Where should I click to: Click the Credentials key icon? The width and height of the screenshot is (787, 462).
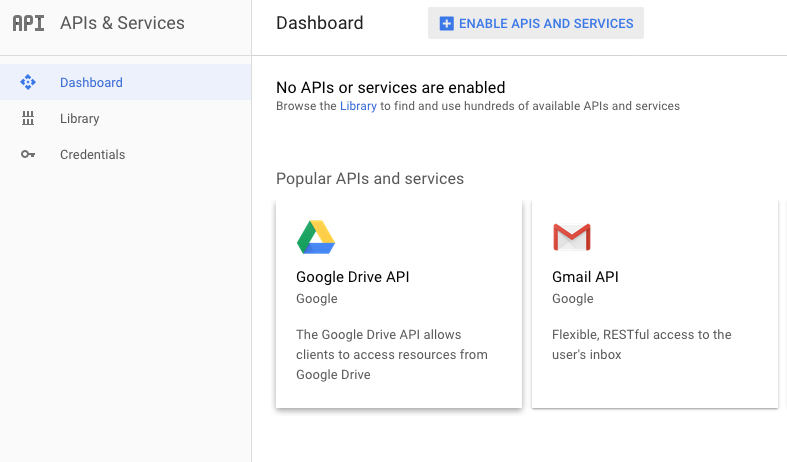(28, 154)
